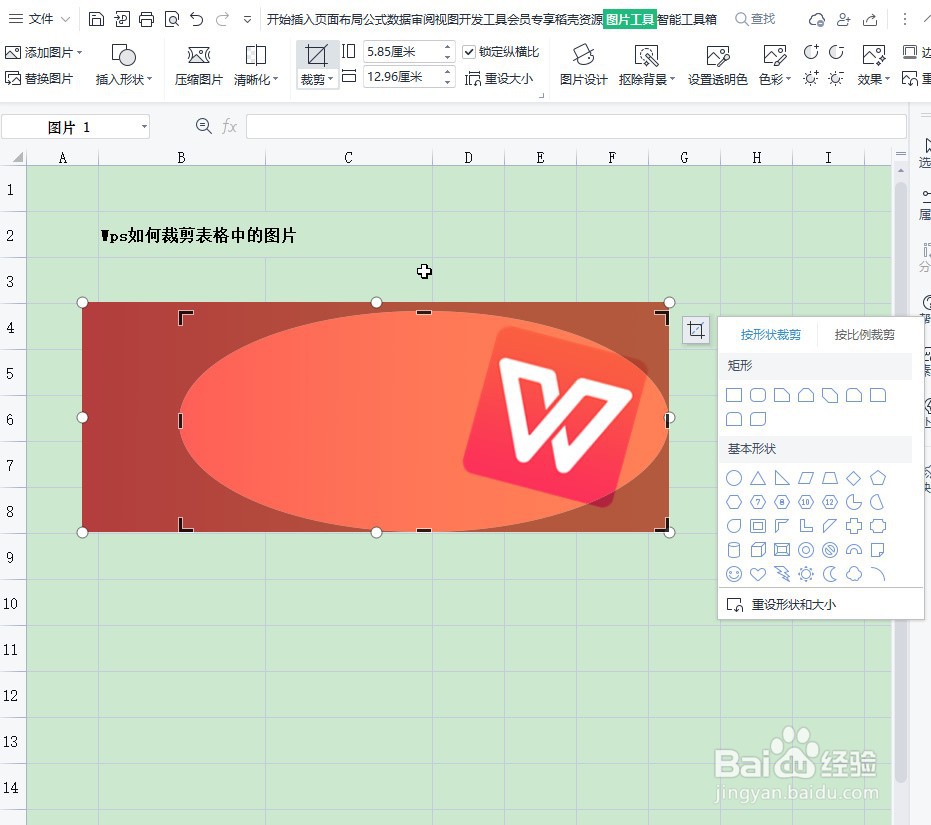Select column C header
The image size is (931, 825).
[349, 157]
